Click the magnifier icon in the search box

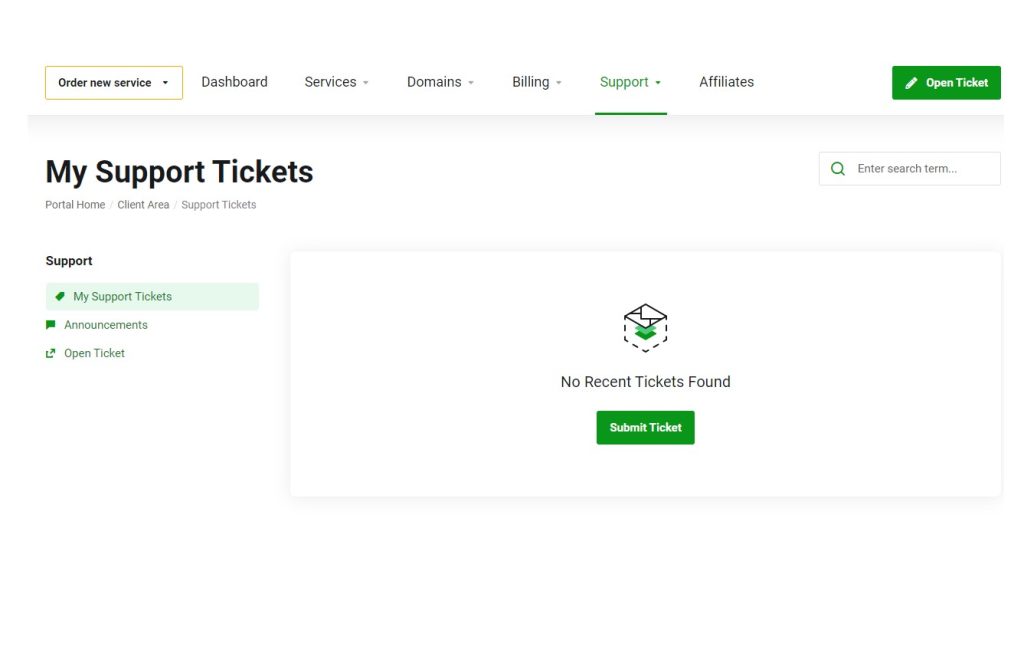pos(837,168)
